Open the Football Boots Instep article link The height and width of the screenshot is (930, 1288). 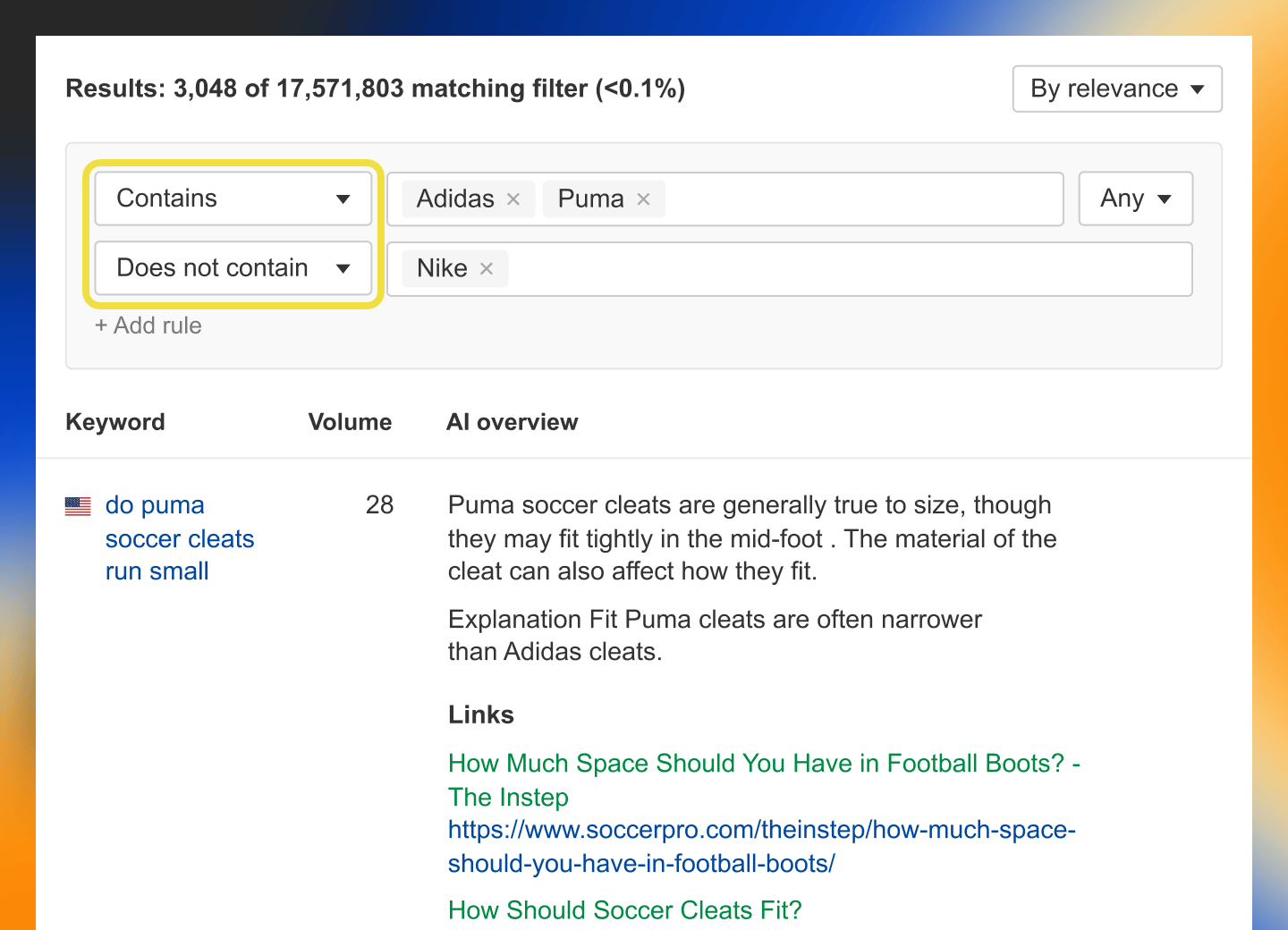click(x=764, y=780)
